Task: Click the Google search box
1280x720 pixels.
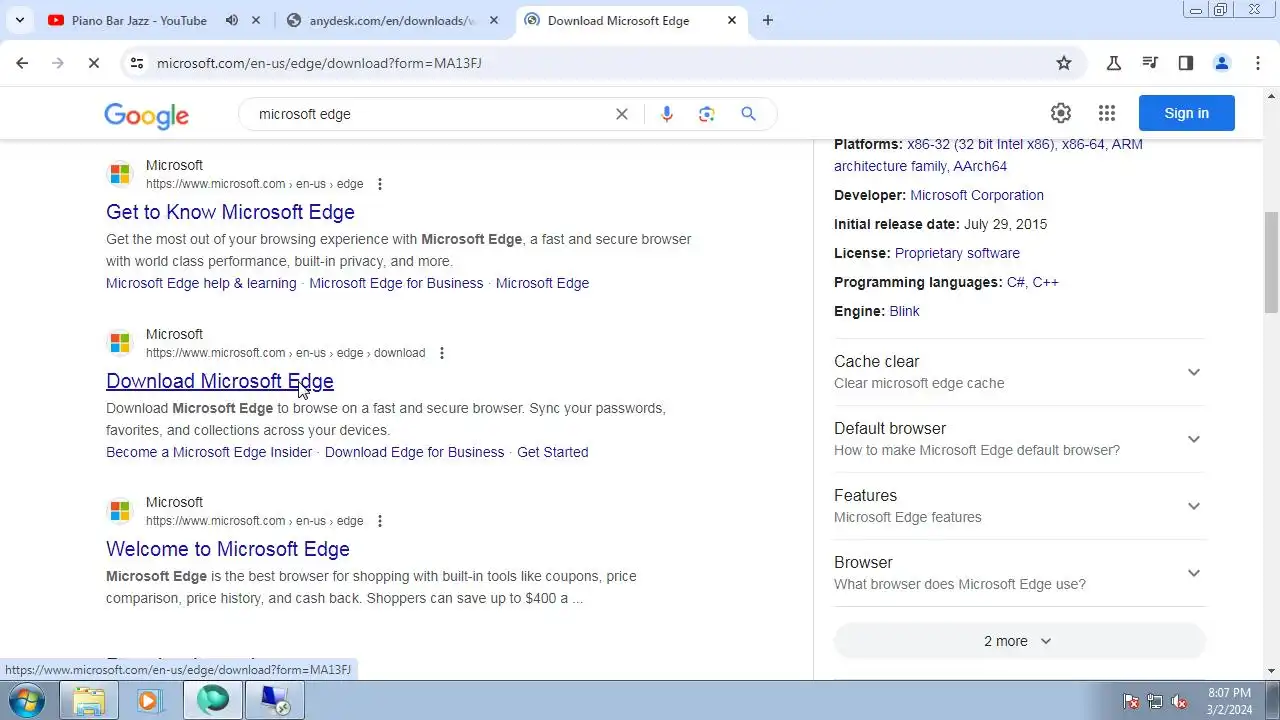Action: [x=430, y=114]
